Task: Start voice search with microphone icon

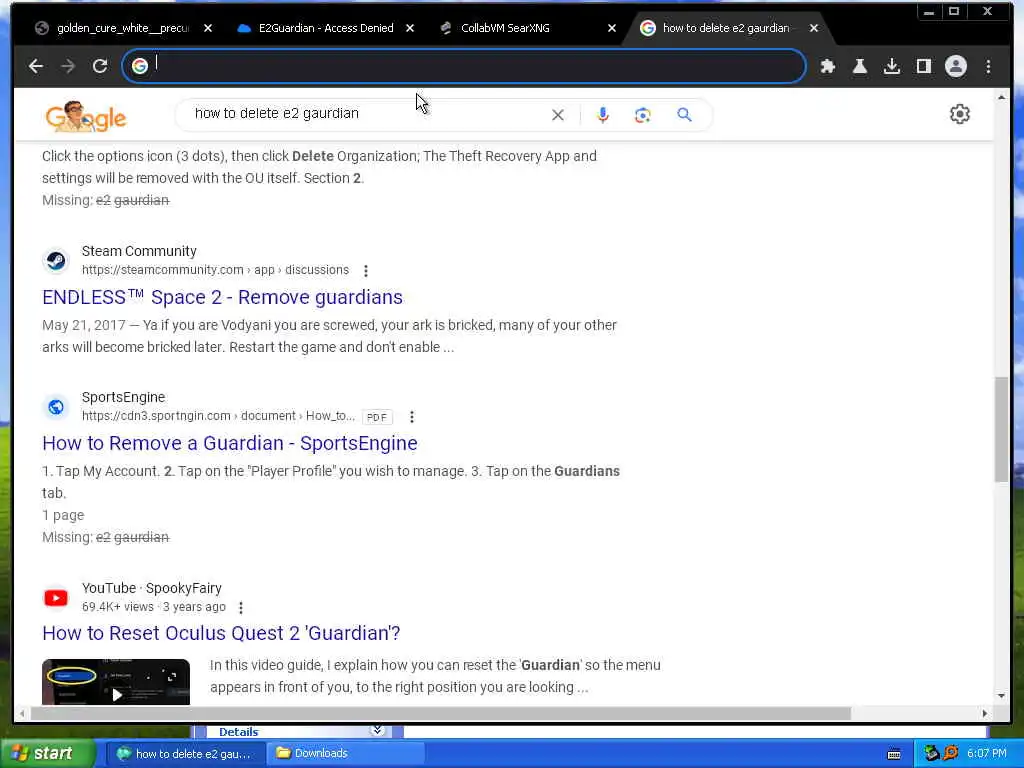Action: [x=603, y=115]
